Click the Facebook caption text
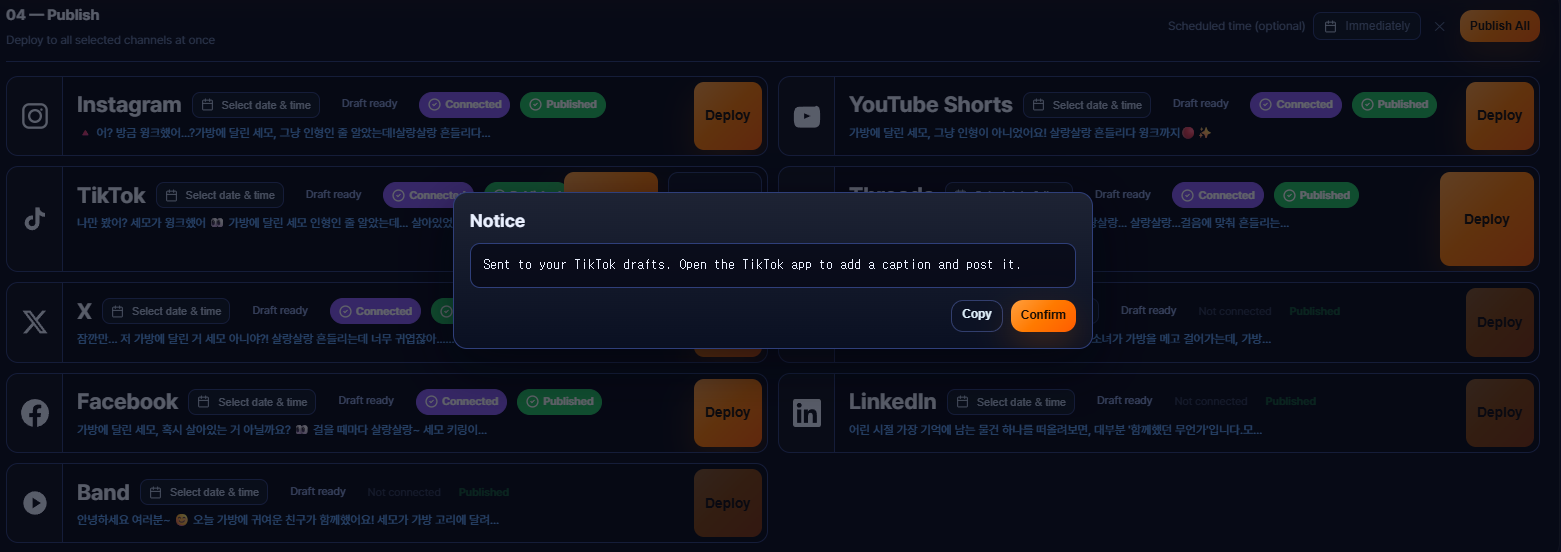Screen dimensions: 1561x552 (x=282, y=430)
